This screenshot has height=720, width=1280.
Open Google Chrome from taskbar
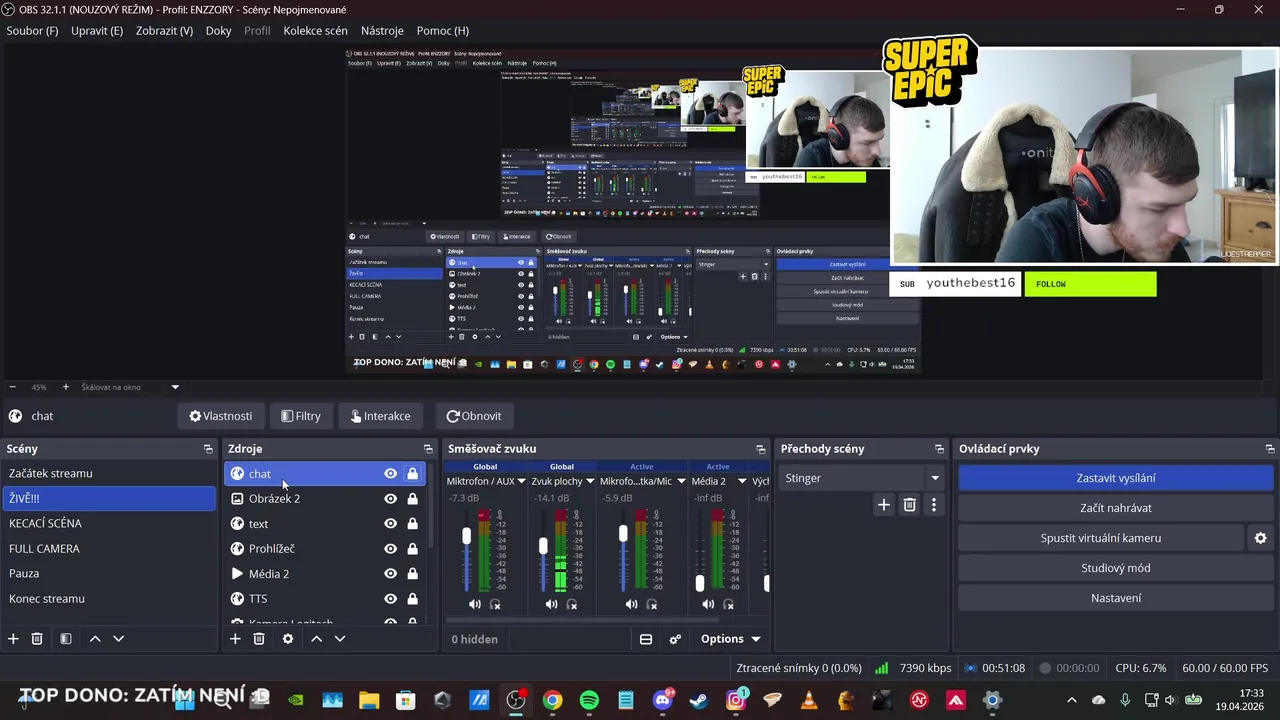[552, 700]
